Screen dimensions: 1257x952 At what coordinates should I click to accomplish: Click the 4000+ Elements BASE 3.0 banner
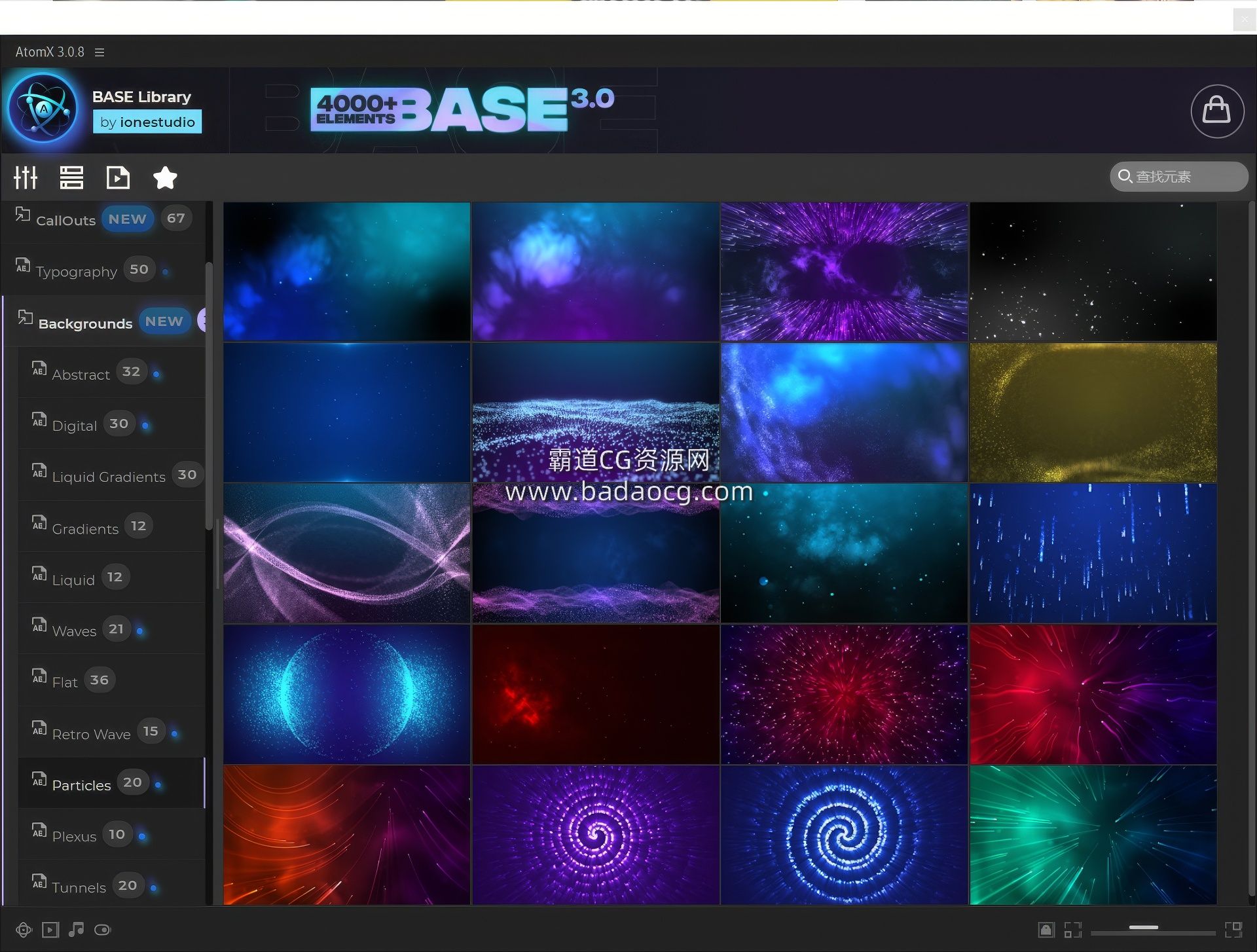(x=462, y=109)
